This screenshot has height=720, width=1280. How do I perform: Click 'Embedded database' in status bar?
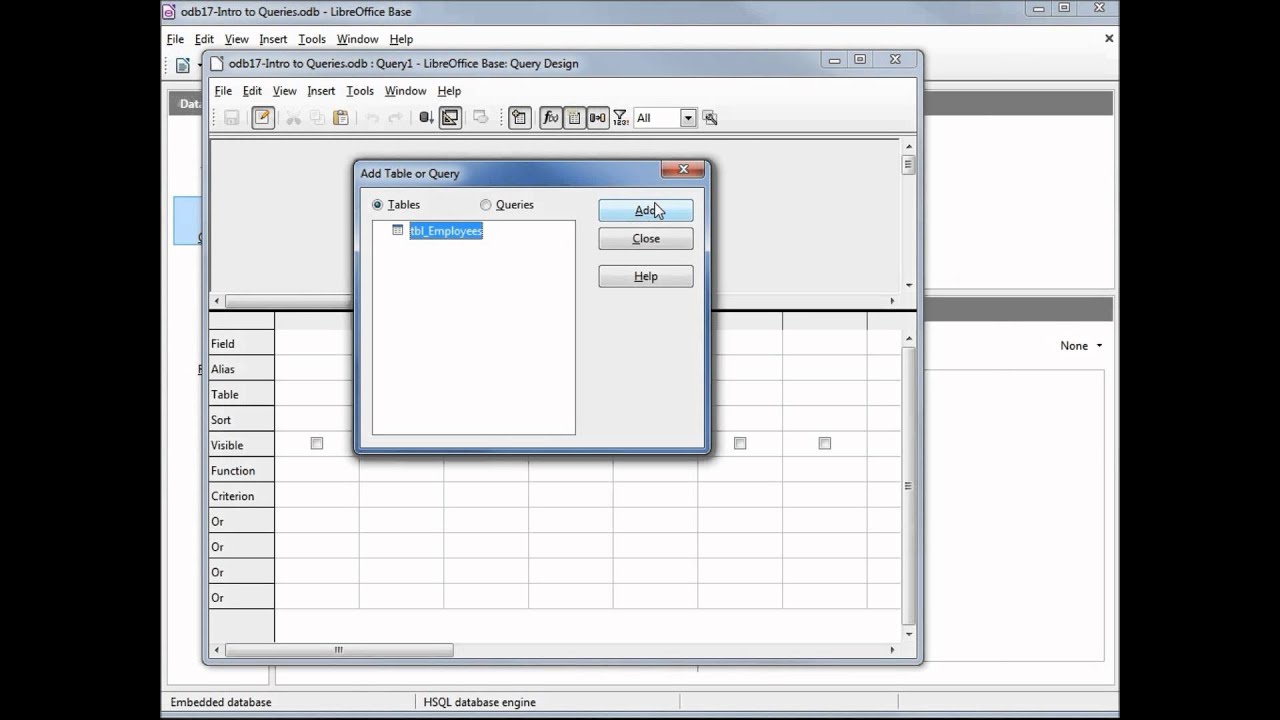(221, 702)
